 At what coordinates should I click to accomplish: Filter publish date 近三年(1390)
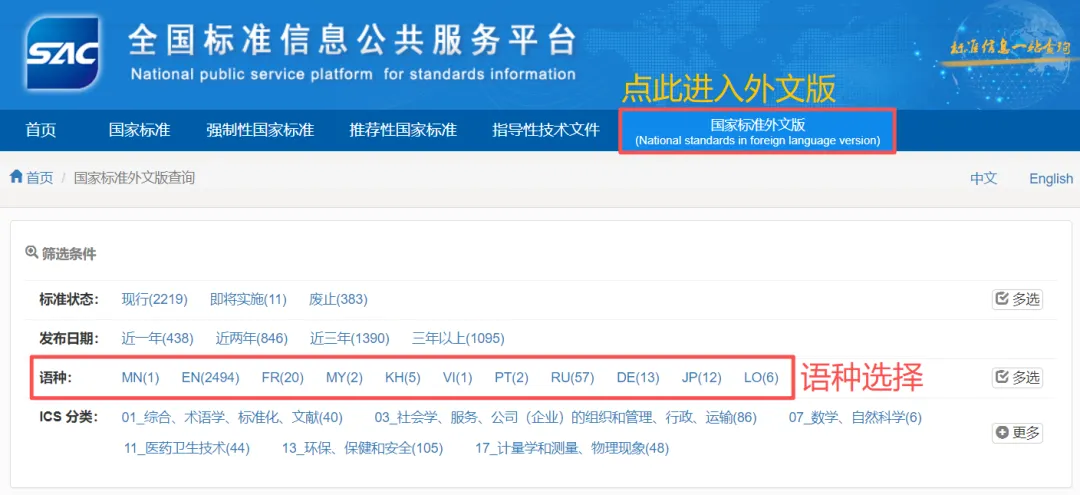349,339
